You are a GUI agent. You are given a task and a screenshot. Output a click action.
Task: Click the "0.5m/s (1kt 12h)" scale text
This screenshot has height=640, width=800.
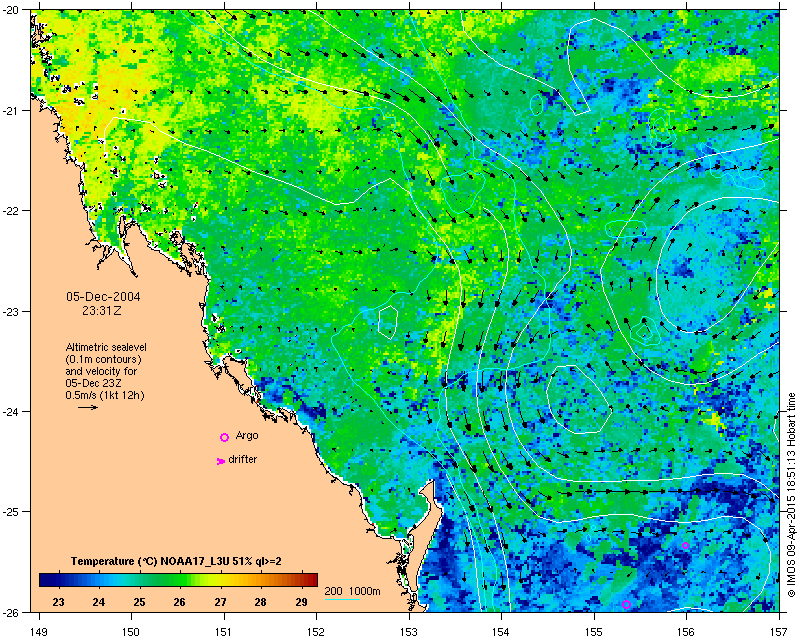tap(105, 395)
